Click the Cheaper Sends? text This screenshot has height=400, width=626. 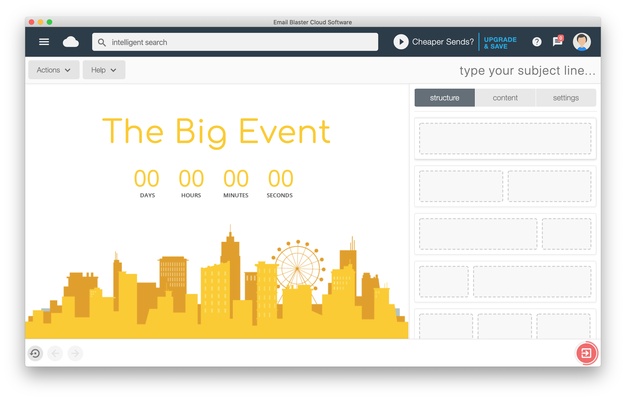(443, 42)
